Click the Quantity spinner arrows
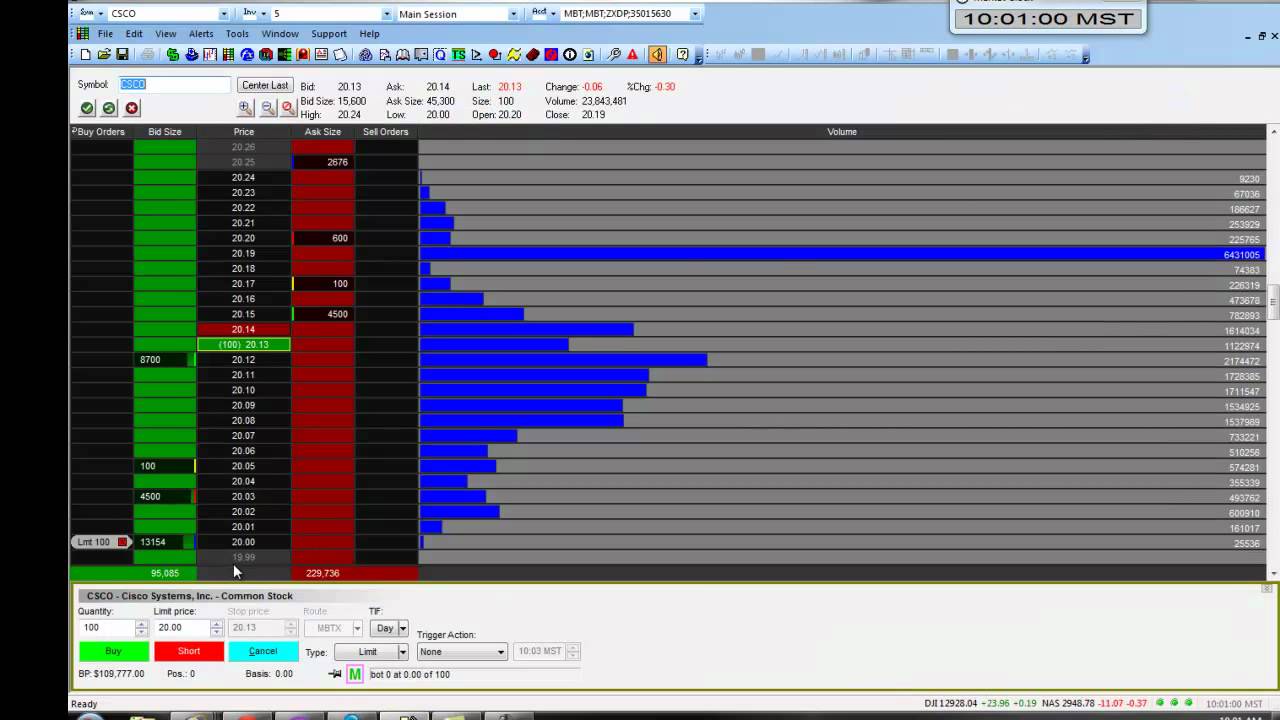This screenshot has width=1280, height=720. pyautogui.click(x=141, y=628)
